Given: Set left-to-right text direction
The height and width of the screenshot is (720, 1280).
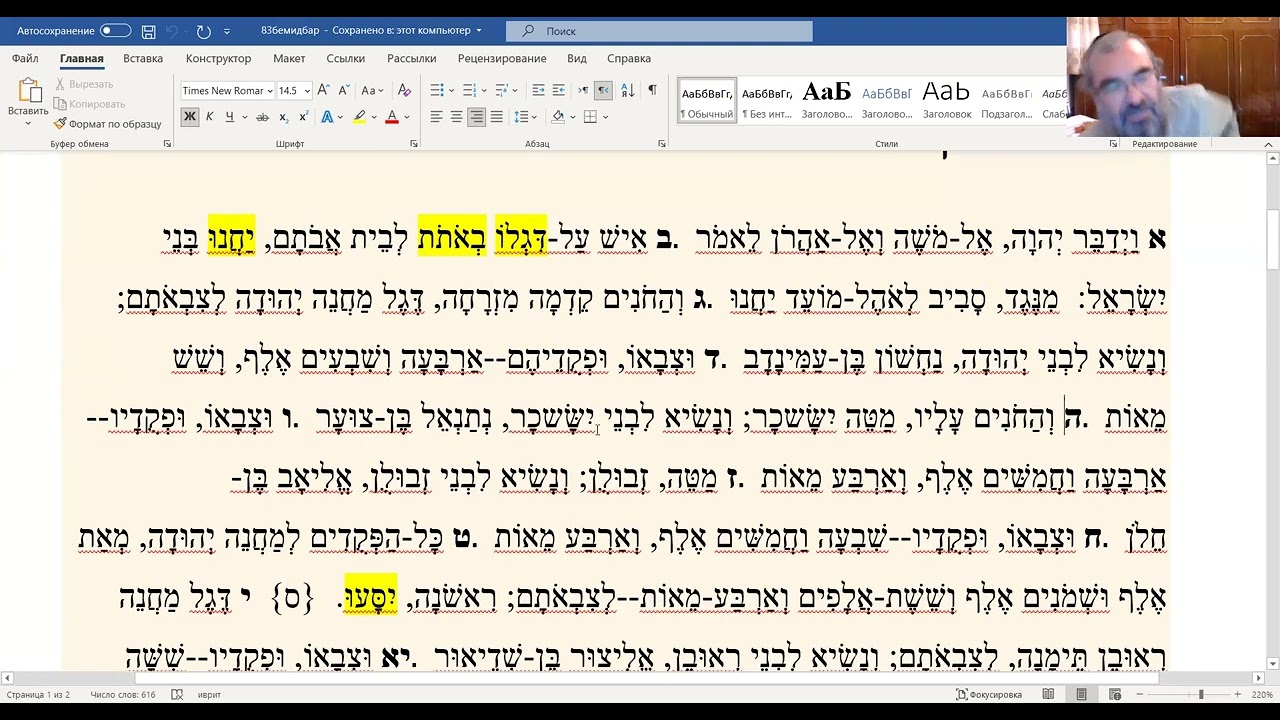Looking at the screenshot, I should pos(583,90).
